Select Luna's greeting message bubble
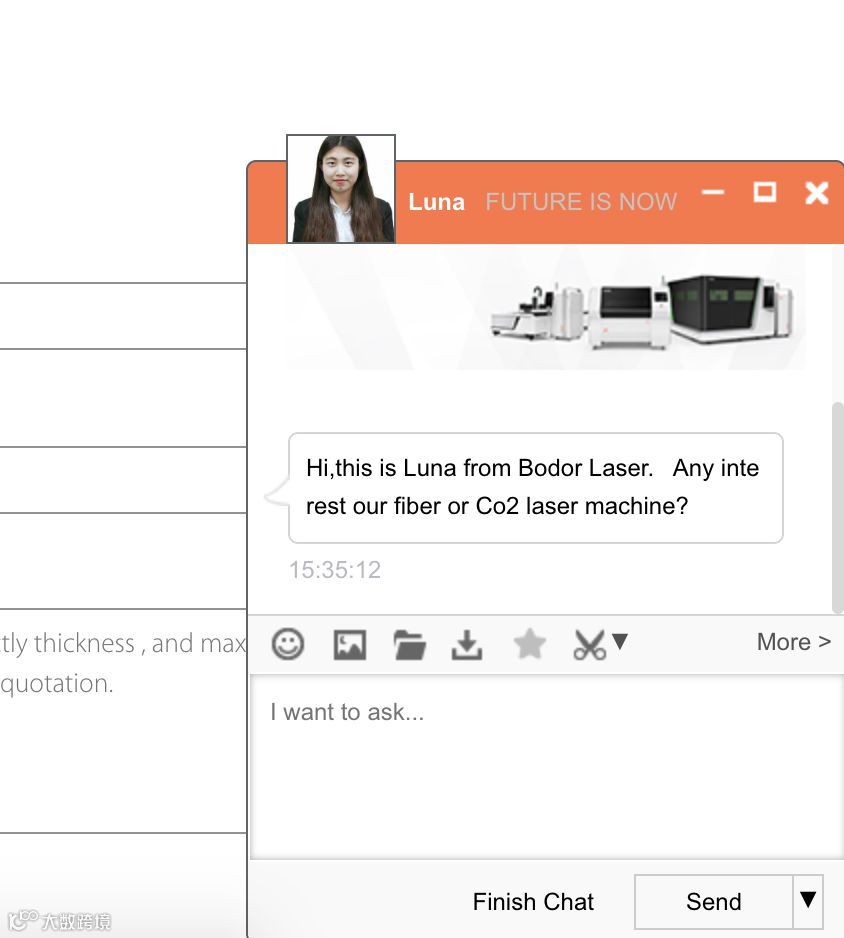 tap(535, 488)
